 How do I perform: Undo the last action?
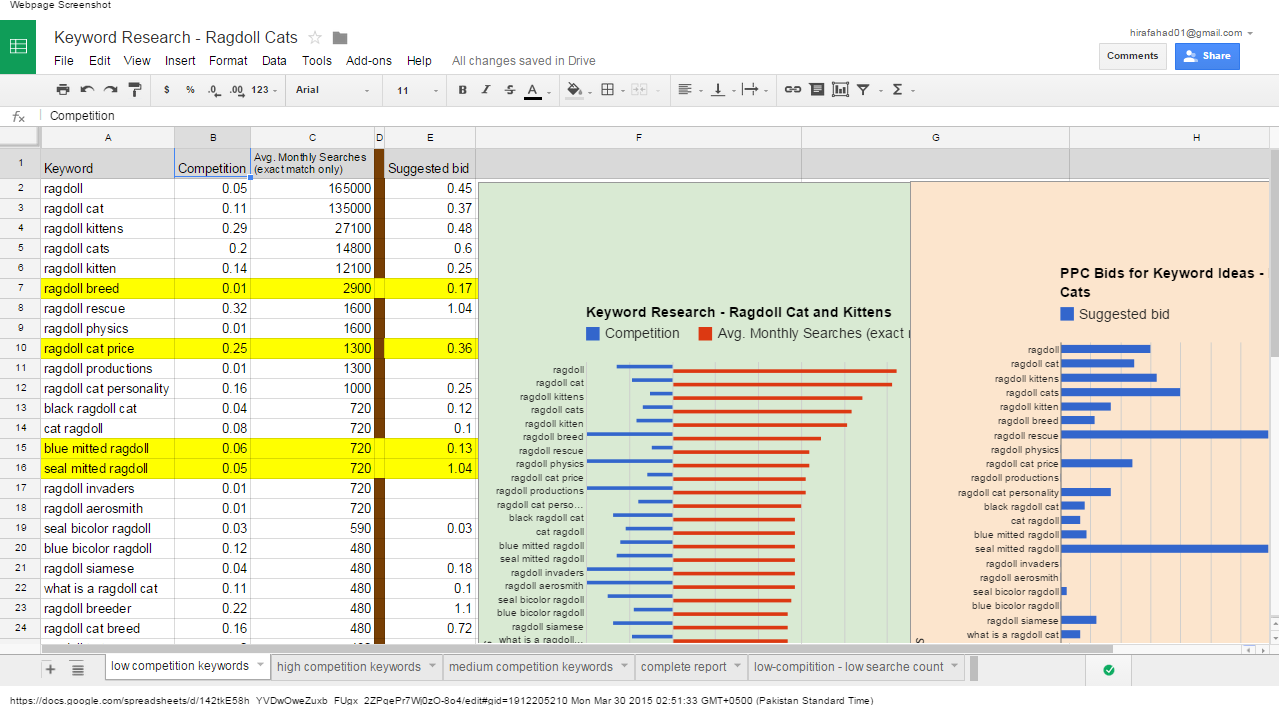87,90
